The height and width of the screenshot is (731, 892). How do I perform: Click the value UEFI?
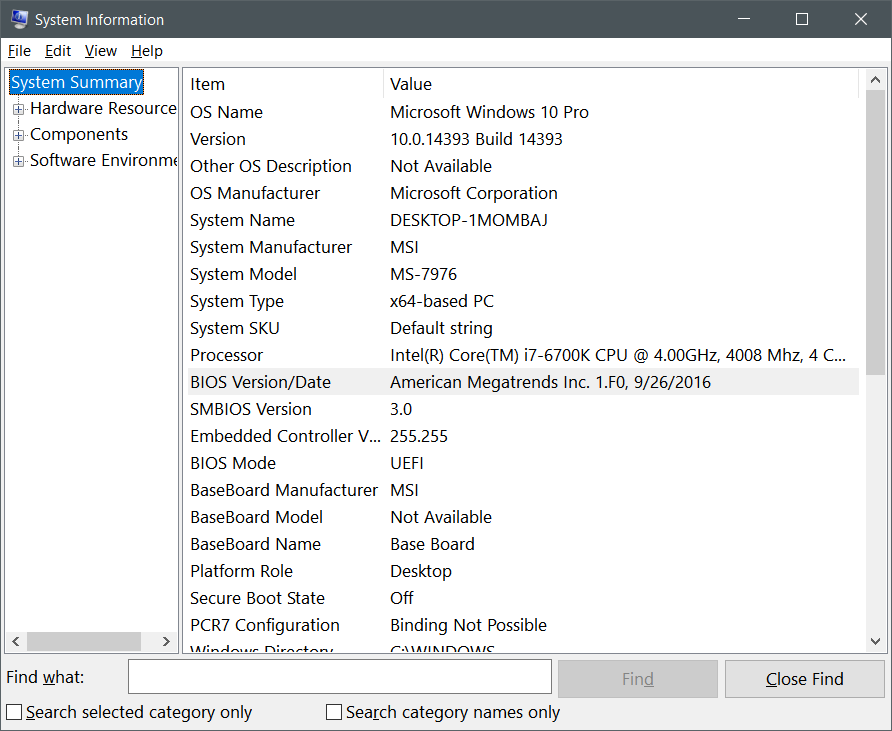(407, 463)
